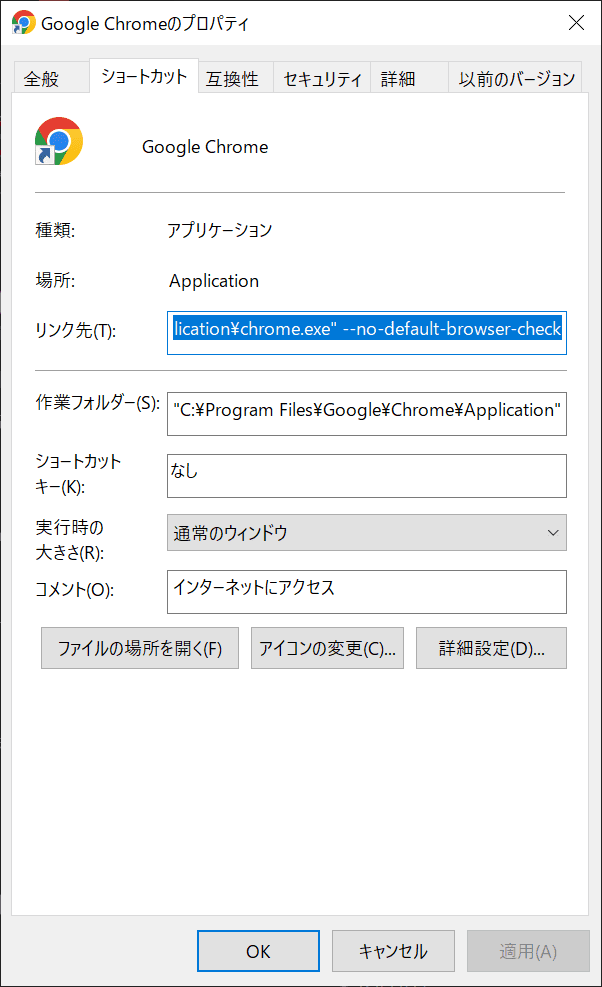Image resolution: width=602 pixels, height=987 pixels.
Task: Expand the 実行時の大きさ dropdown
Action: pos(366,533)
